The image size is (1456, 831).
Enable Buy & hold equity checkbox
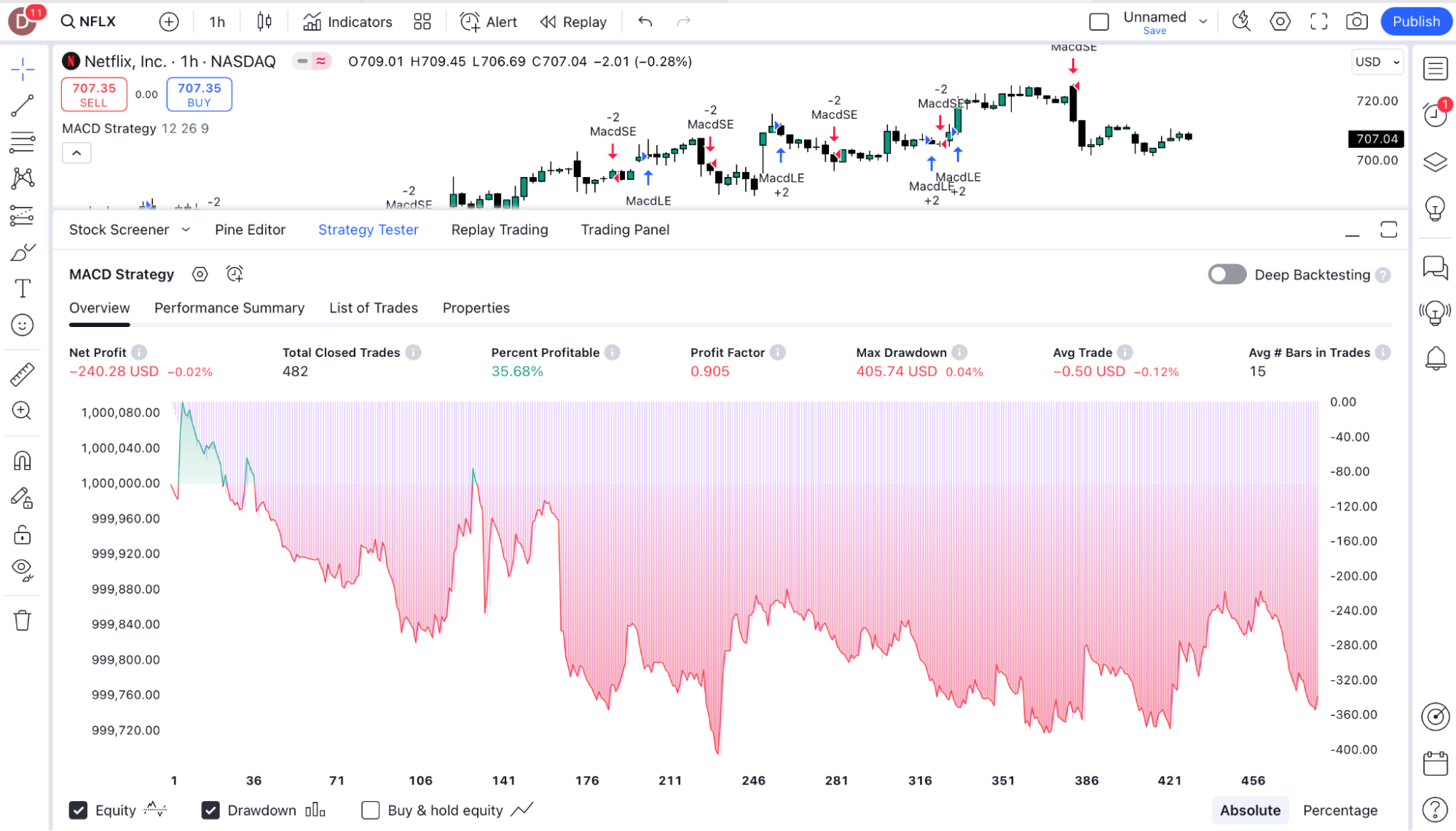coord(371,811)
